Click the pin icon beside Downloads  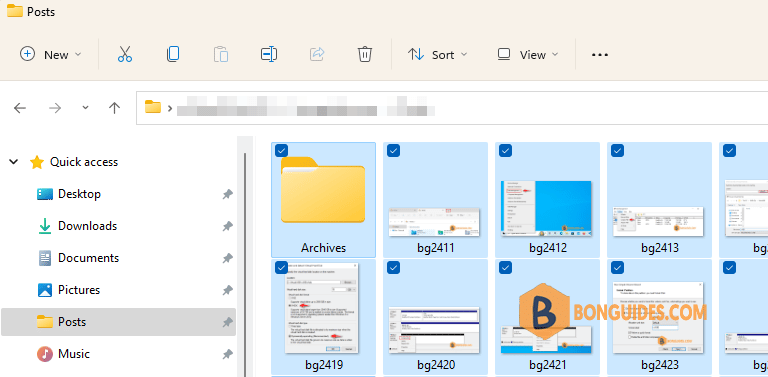coord(227,226)
